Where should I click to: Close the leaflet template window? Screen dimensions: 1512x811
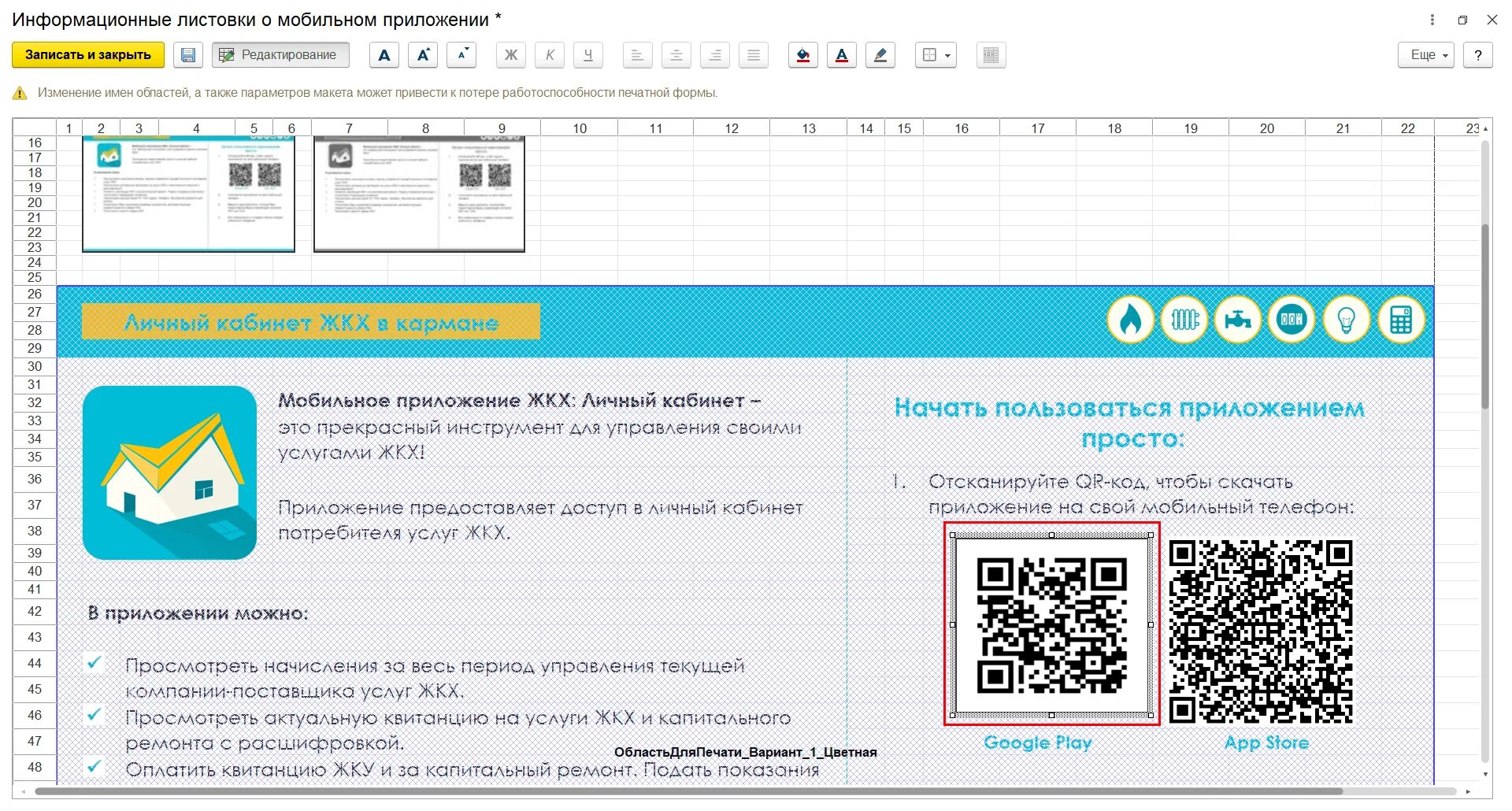click(1492, 20)
